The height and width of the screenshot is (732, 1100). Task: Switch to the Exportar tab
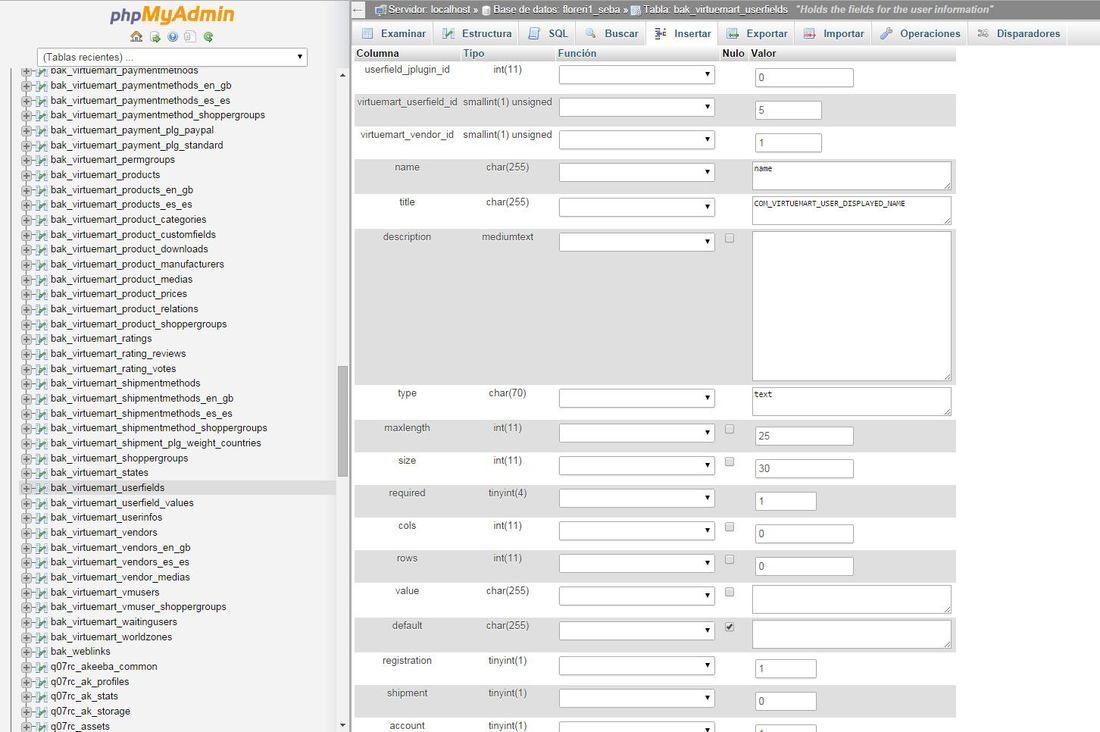[758, 34]
